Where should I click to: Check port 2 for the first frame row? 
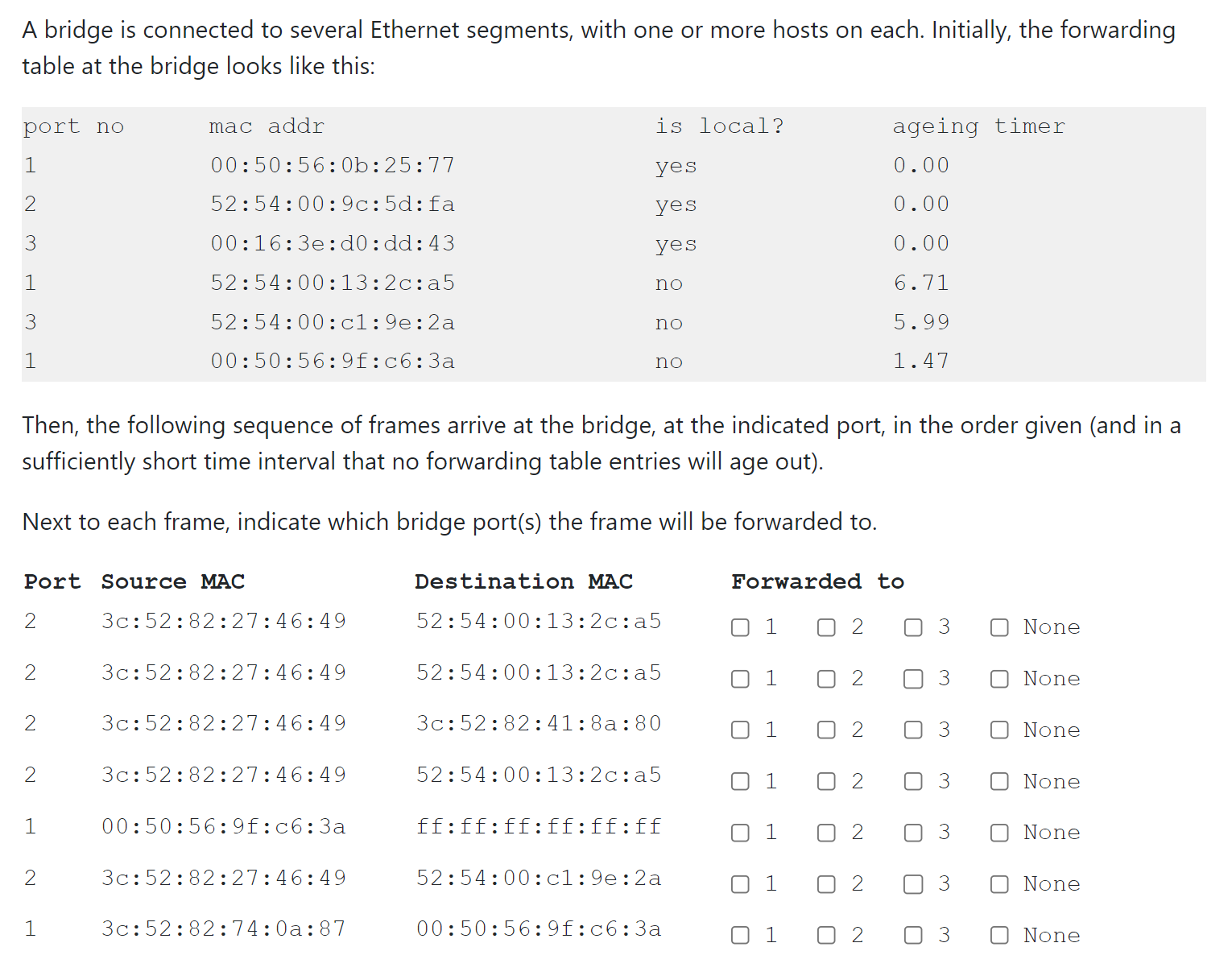tap(826, 627)
